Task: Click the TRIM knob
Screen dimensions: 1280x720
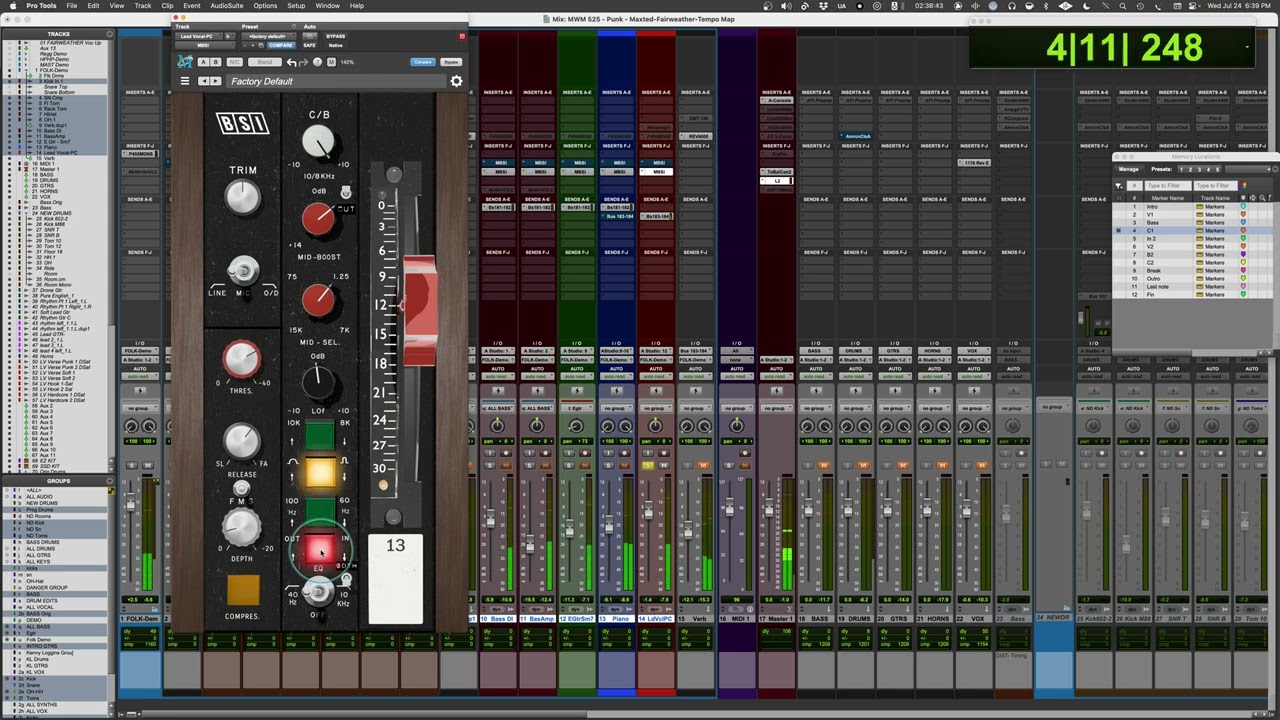Action: click(x=243, y=198)
